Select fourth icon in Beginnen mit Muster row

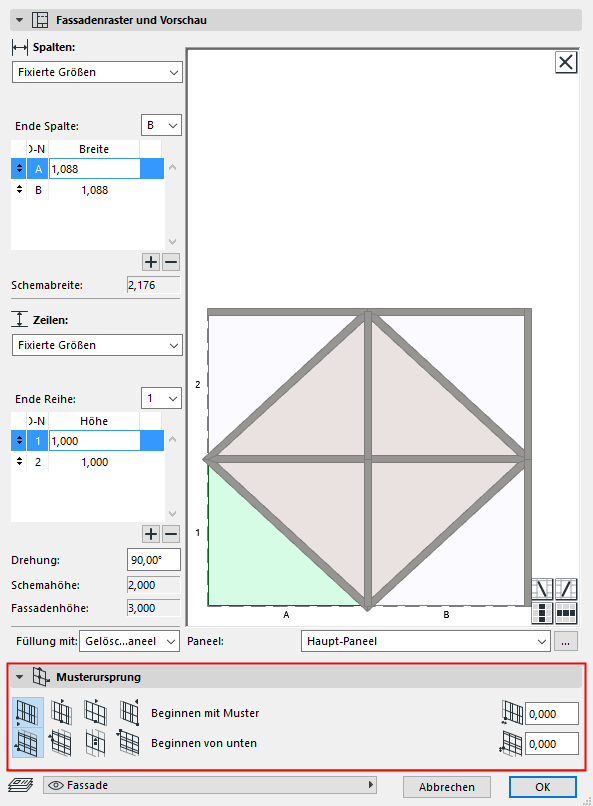pyautogui.click(x=129, y=712)
